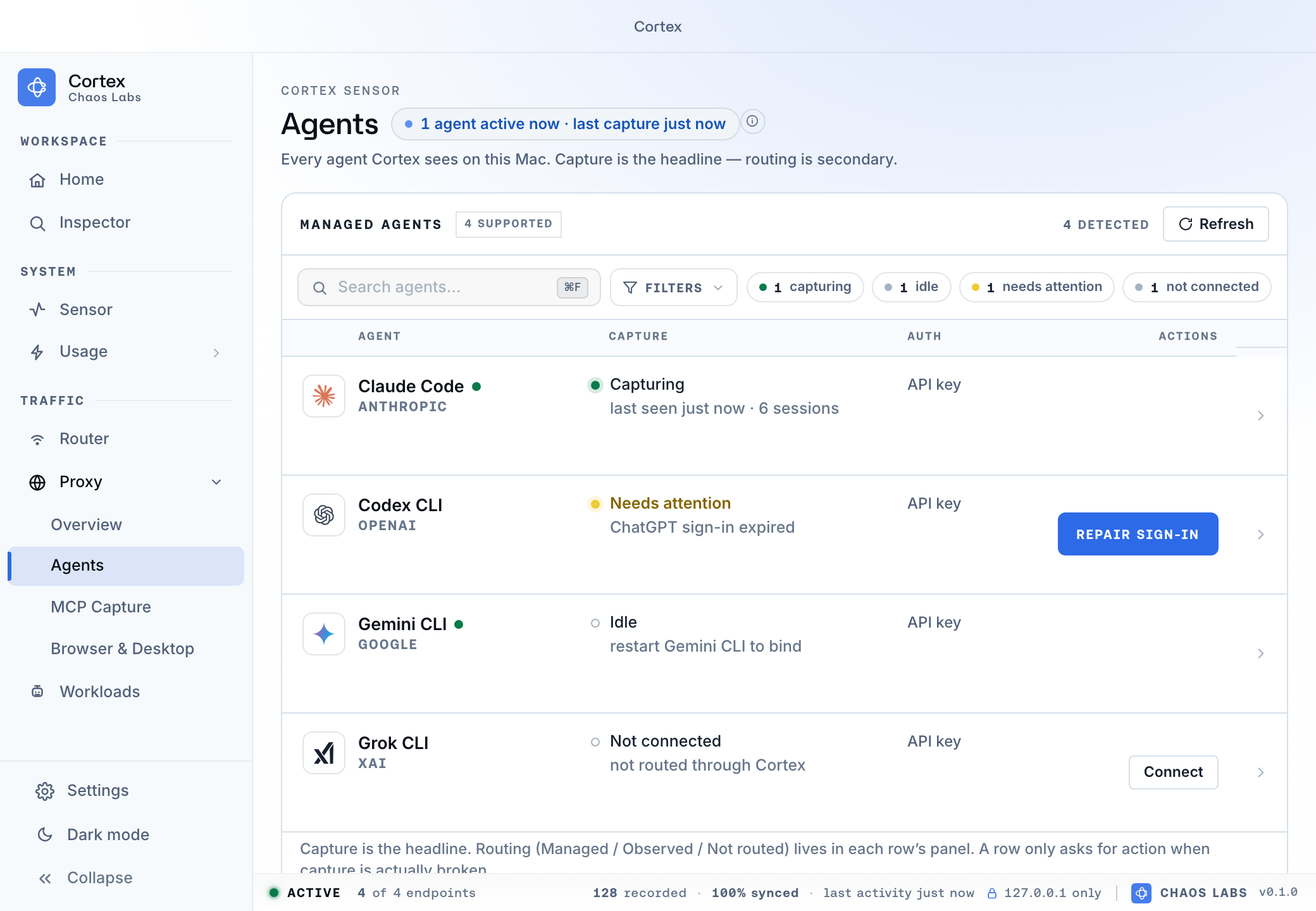Image resolution: width=1316 pixels, height=911 pixels.
Task: Click the green ACTIVE status dot in the footer
Action: coord(274,893)
